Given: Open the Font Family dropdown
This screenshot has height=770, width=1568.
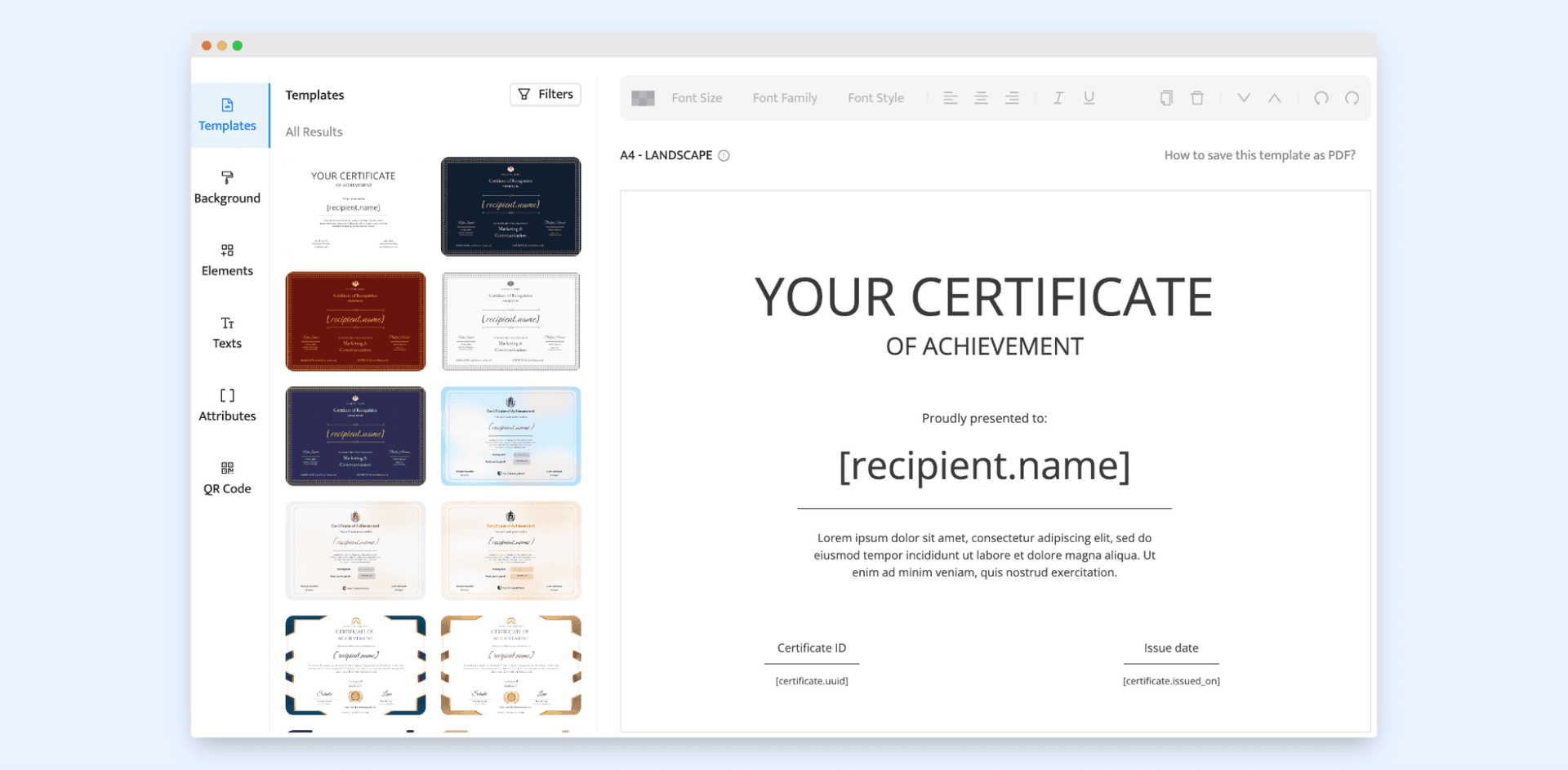Looking at the screenshot, I should pyautogui.click(x=785, y=98).
